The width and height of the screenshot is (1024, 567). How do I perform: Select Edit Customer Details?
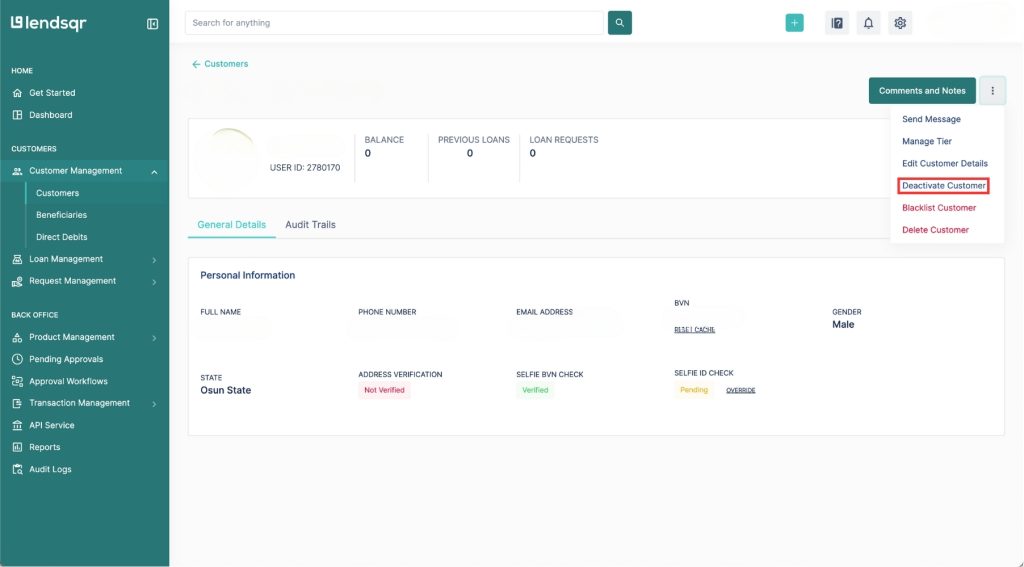point(945,163)
